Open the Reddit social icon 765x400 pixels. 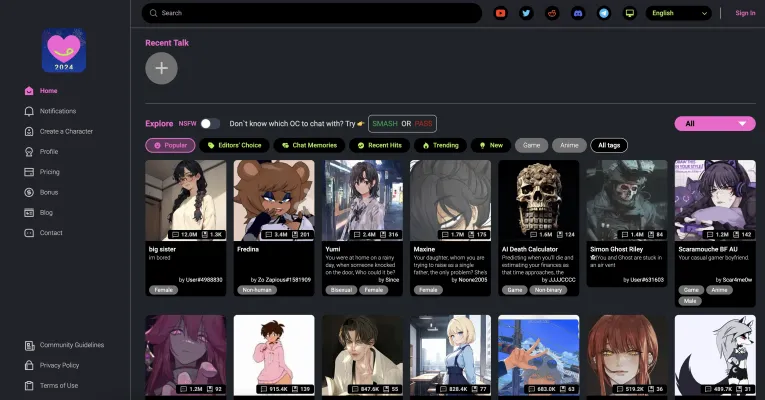(x=552, y=13)
